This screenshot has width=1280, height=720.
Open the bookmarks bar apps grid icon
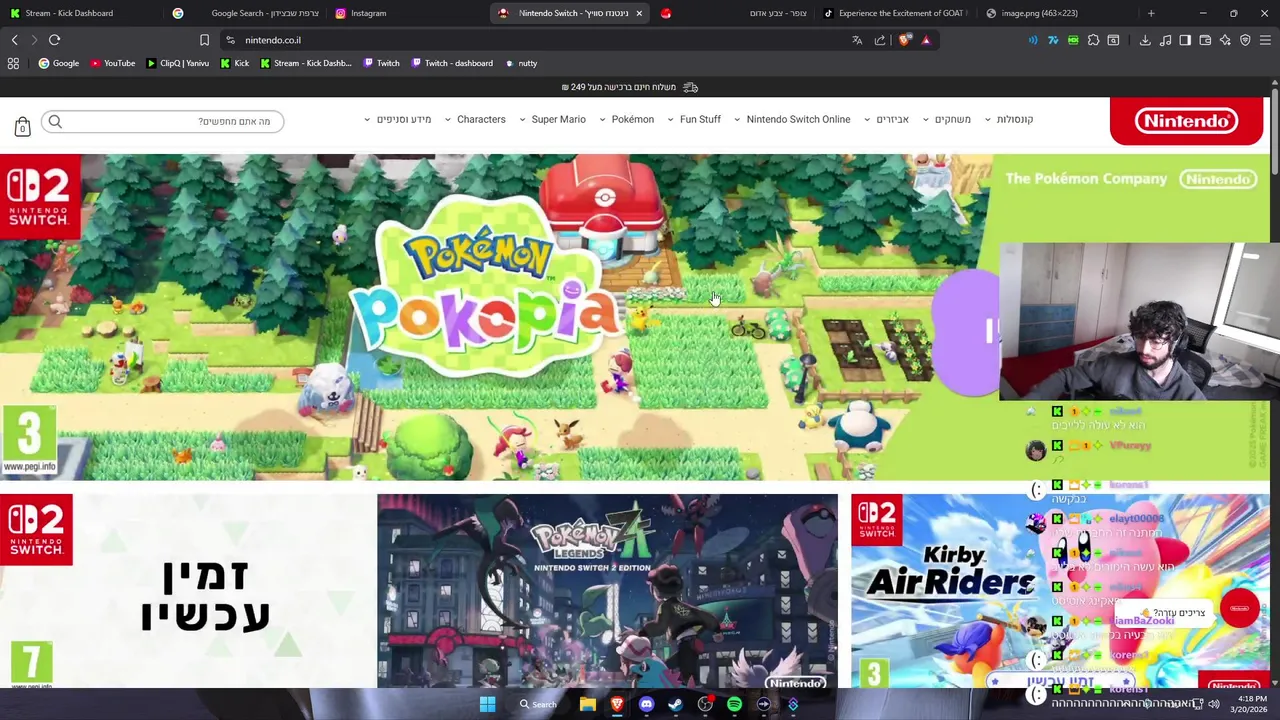click(x=13, y=63)
